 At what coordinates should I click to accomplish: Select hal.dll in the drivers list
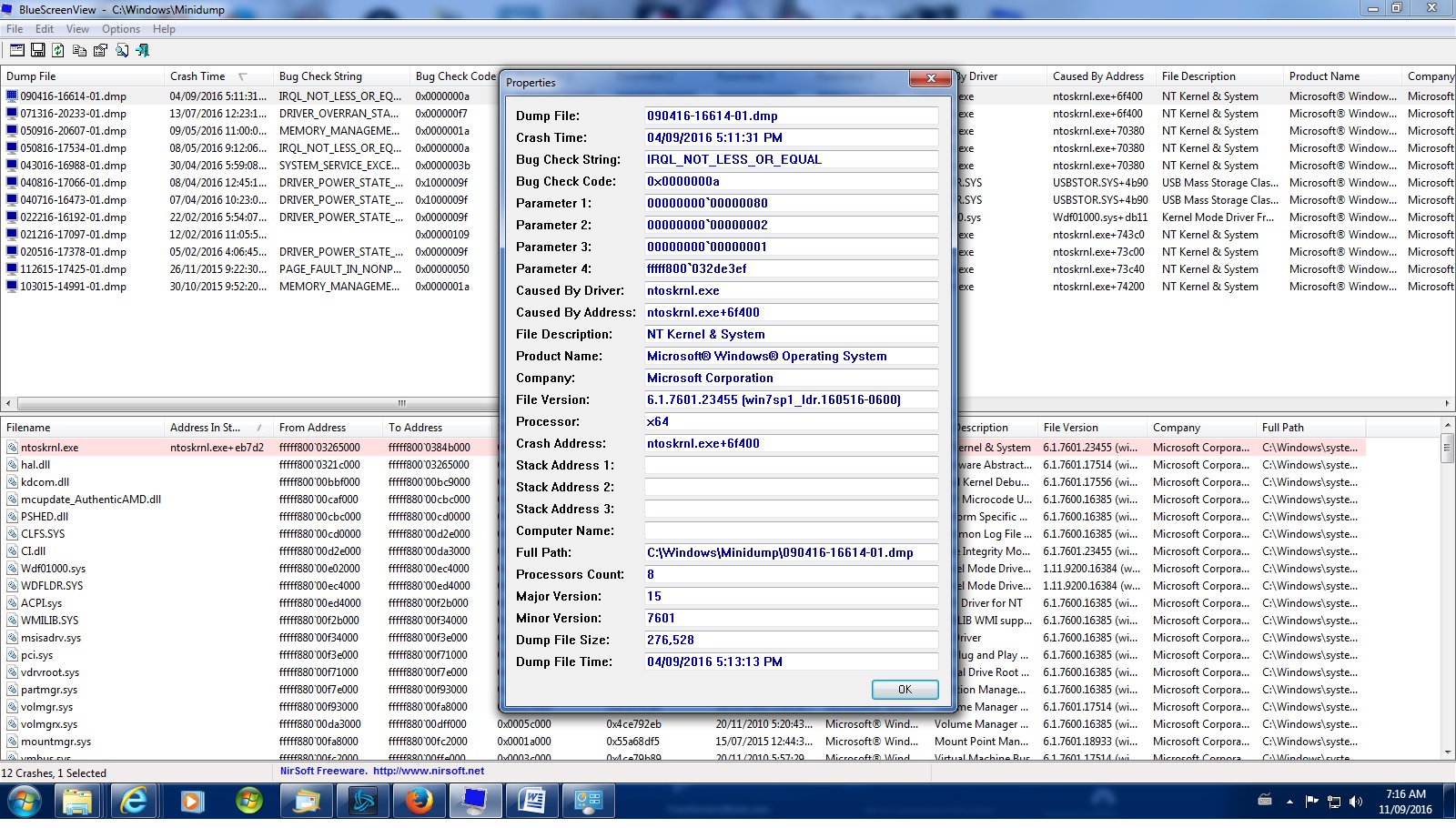[35, 465]
